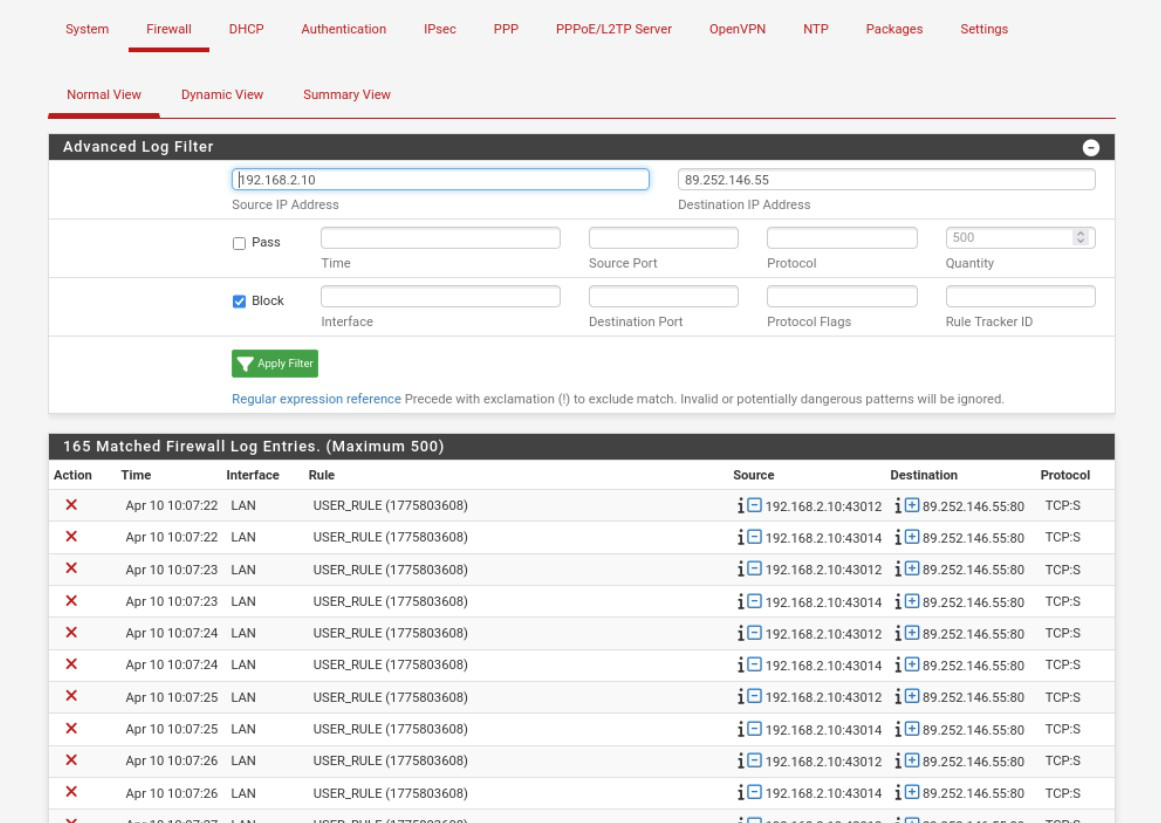Click destination plus icon for 10:07:25 port 43012 row
The width and height of the screenshot is (1161, 823).
[x=911, y=697]
